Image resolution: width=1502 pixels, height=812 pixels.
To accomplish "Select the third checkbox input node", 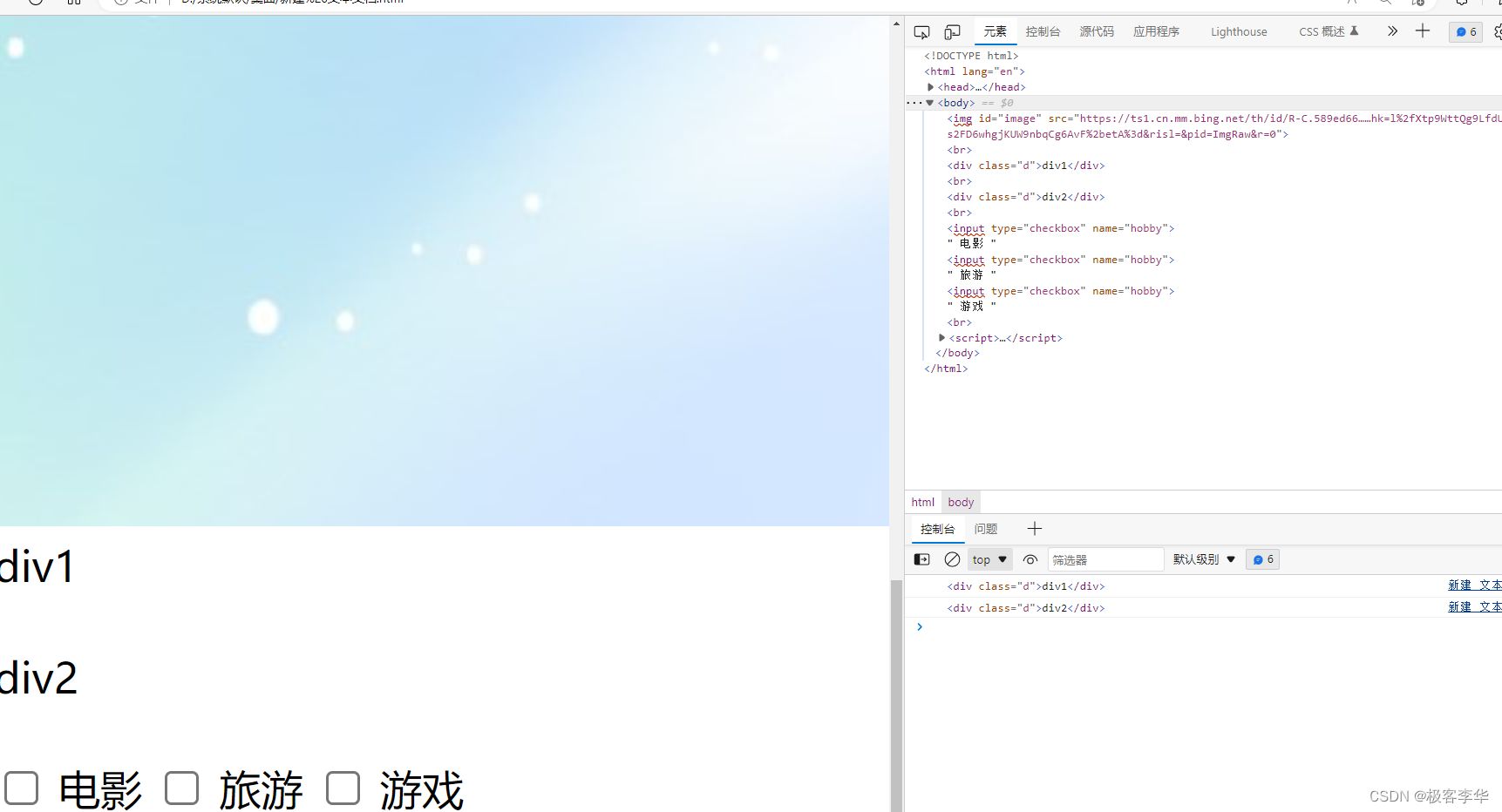I will [1061, 291].
